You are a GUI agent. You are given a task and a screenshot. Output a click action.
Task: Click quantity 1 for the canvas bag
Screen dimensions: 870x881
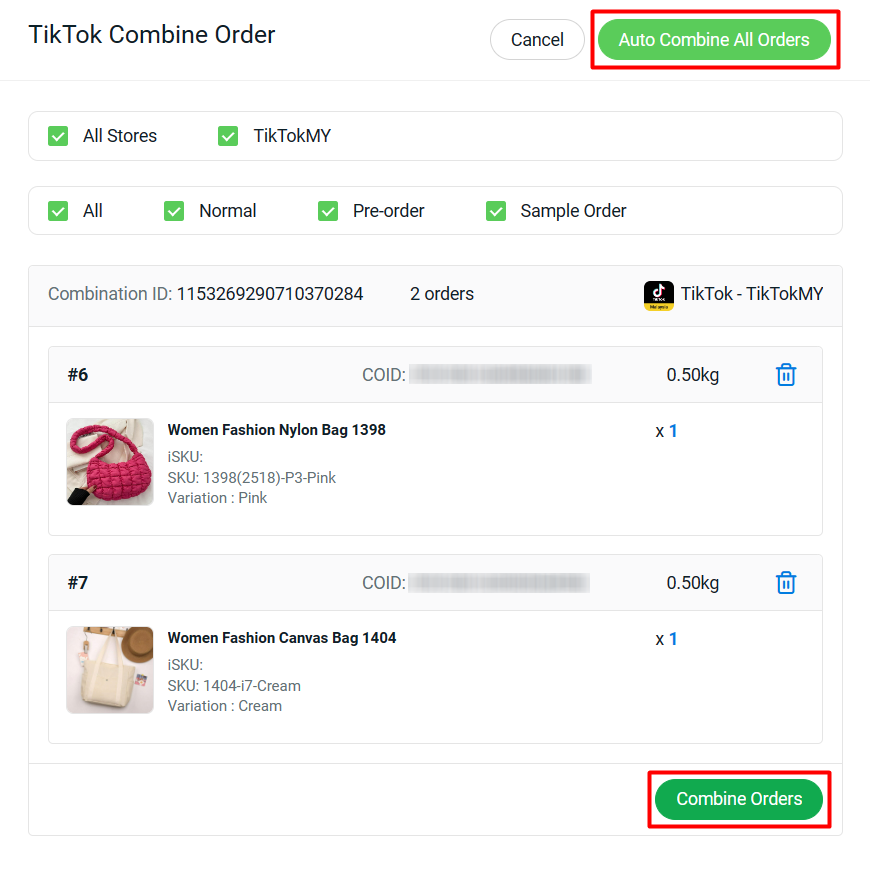673,639
